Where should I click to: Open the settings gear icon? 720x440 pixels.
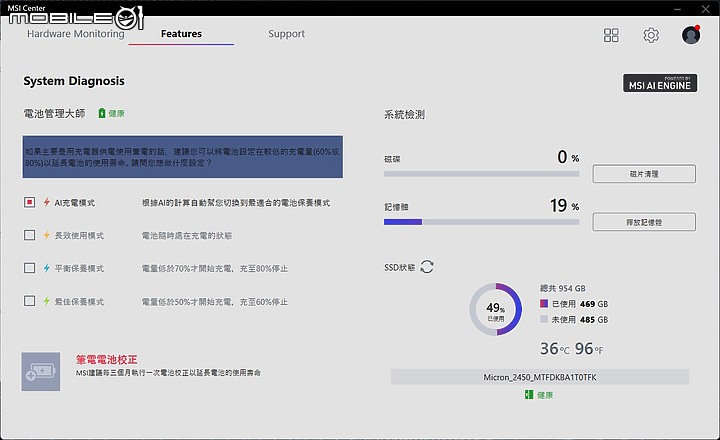coord(651,35)
